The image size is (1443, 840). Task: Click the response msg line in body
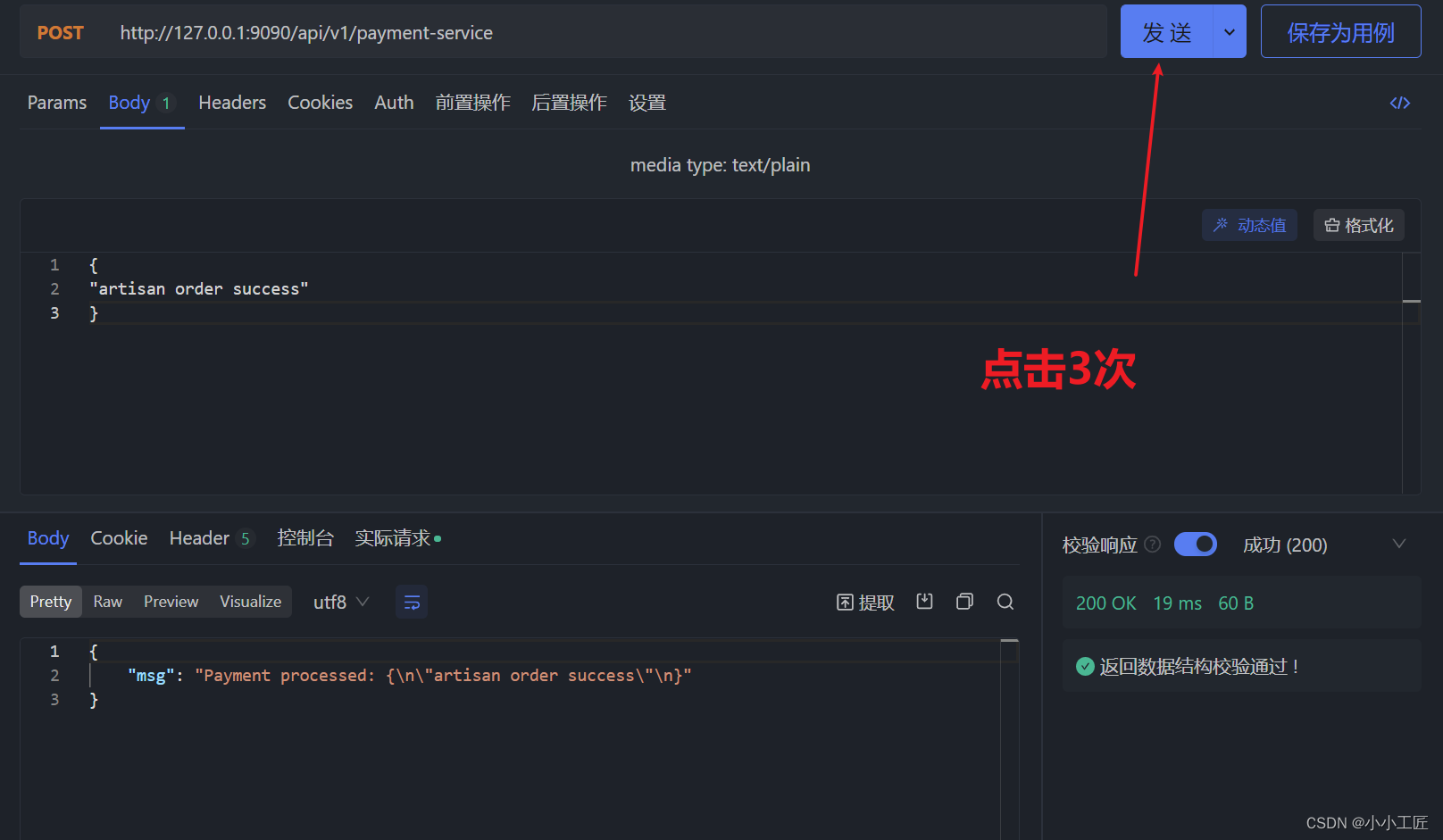410,676
